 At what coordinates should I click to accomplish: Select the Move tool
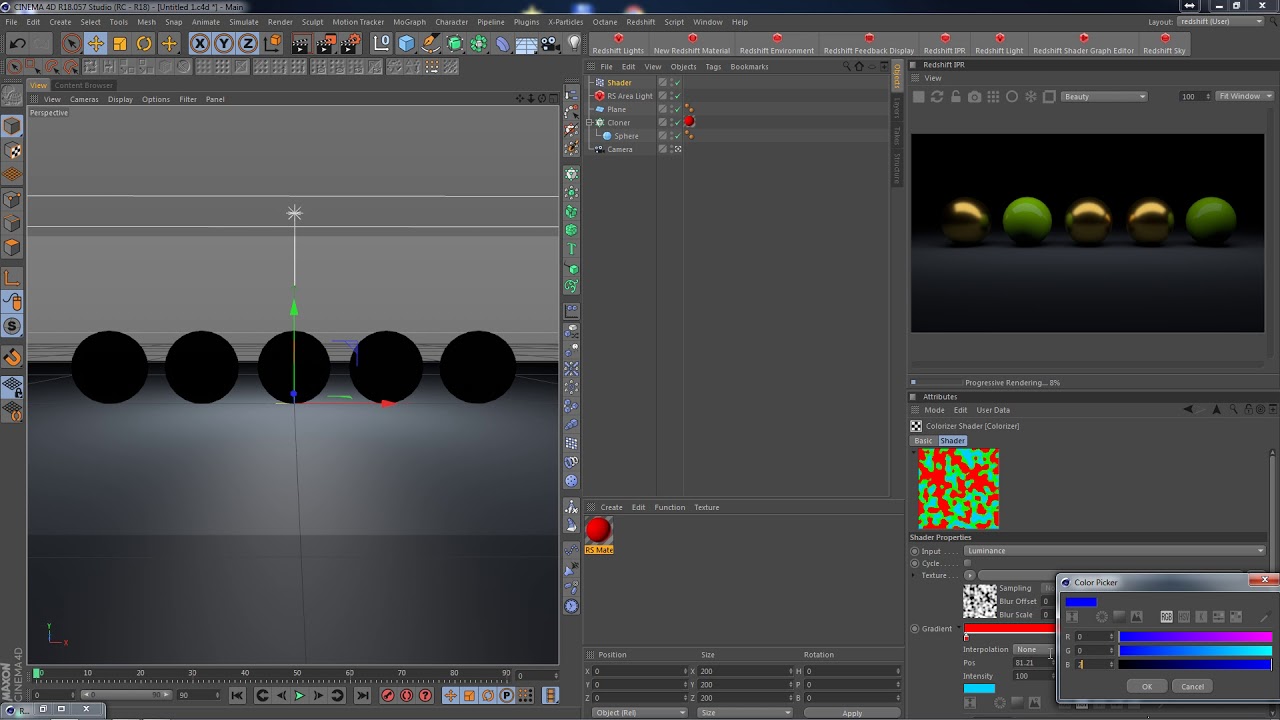[95, 43]
